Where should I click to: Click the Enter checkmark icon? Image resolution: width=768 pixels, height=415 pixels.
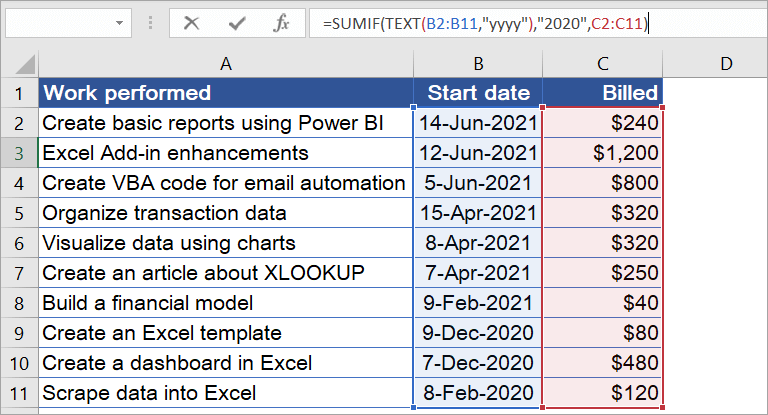(x=237, y=22)
